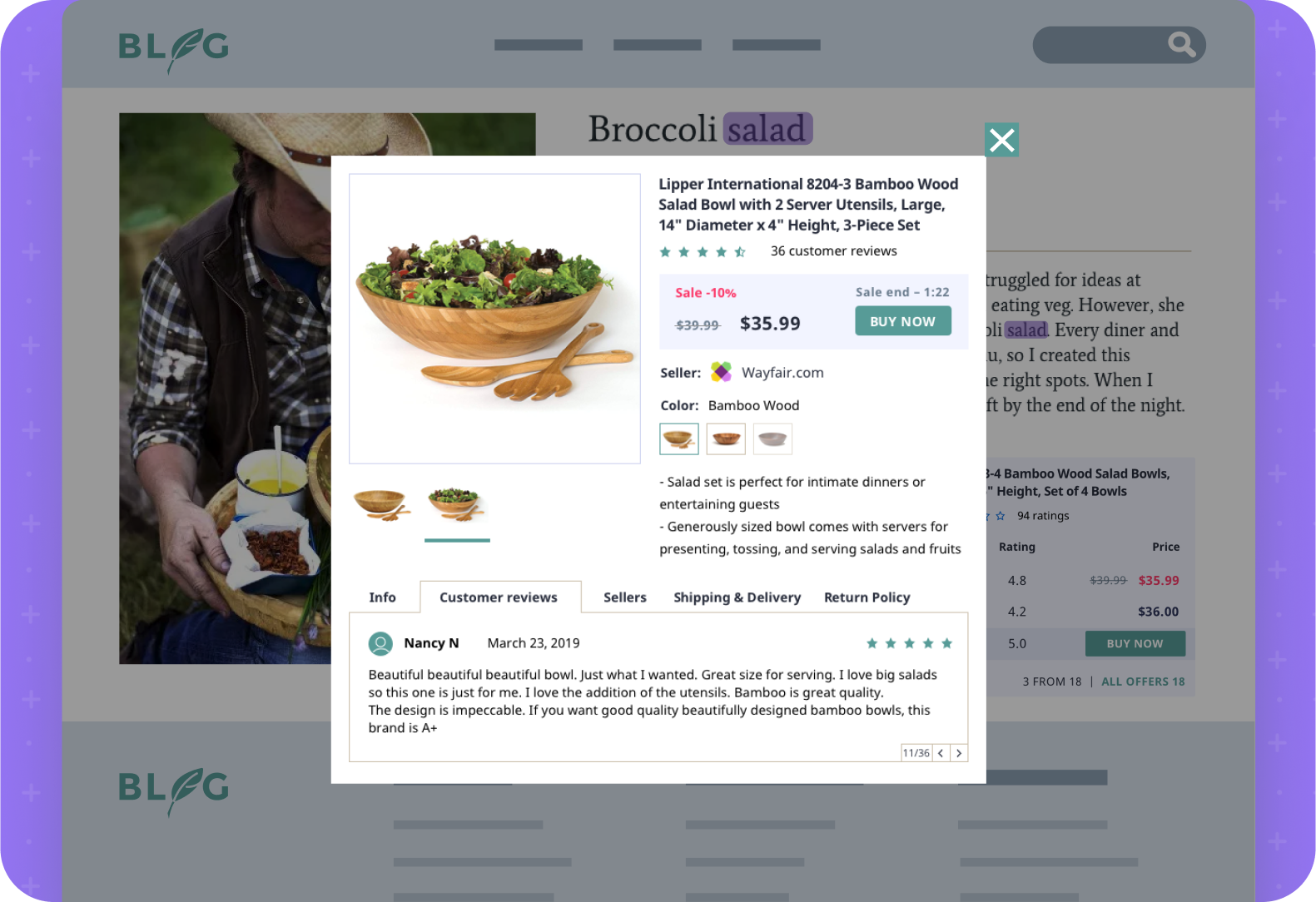Select the dark brown bowl color swatch

coord(726,439)
